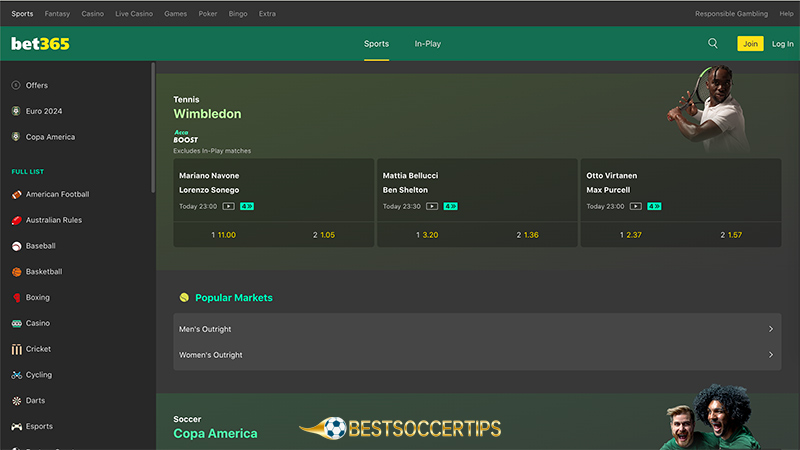Bet on Lorenzo Sonego at 1.05

(324, 235)
